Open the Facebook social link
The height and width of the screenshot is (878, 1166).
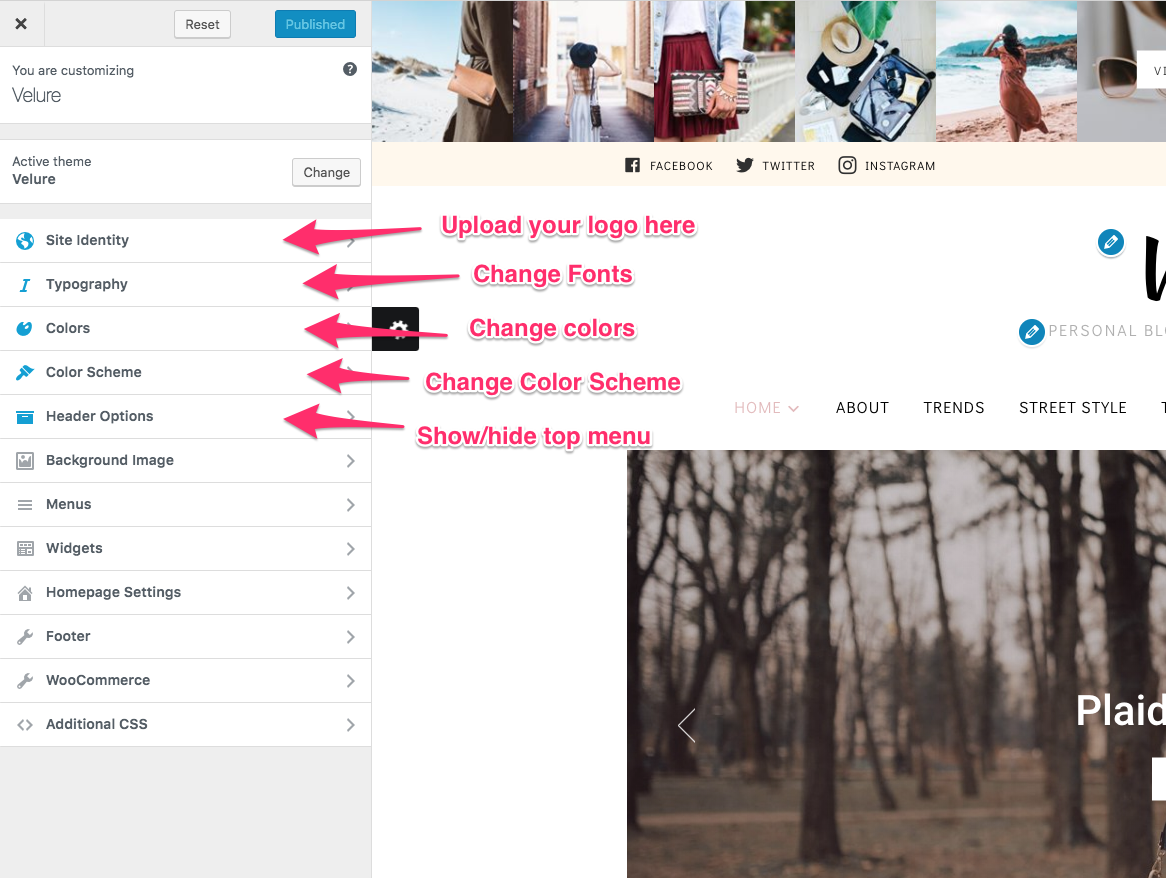[669, 165]
